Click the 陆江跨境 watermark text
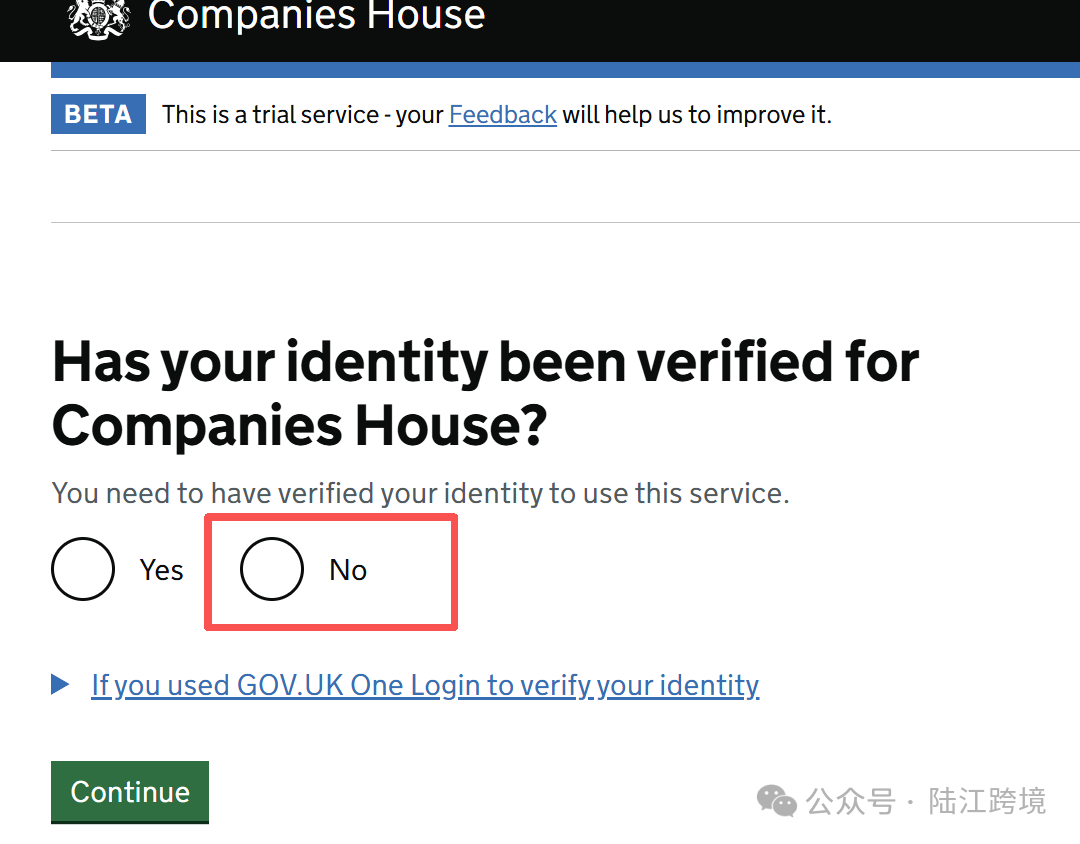The width and height of the screenshot is (1080, 844). pyautogui.click(x=986, y=801)
